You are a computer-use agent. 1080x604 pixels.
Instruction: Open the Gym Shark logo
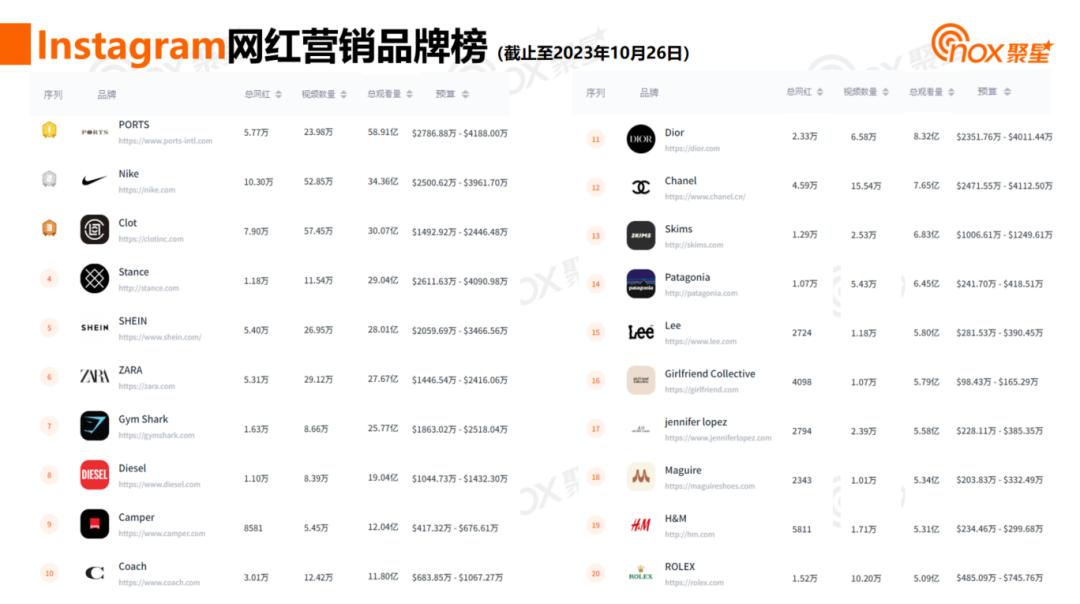(94, 426)
